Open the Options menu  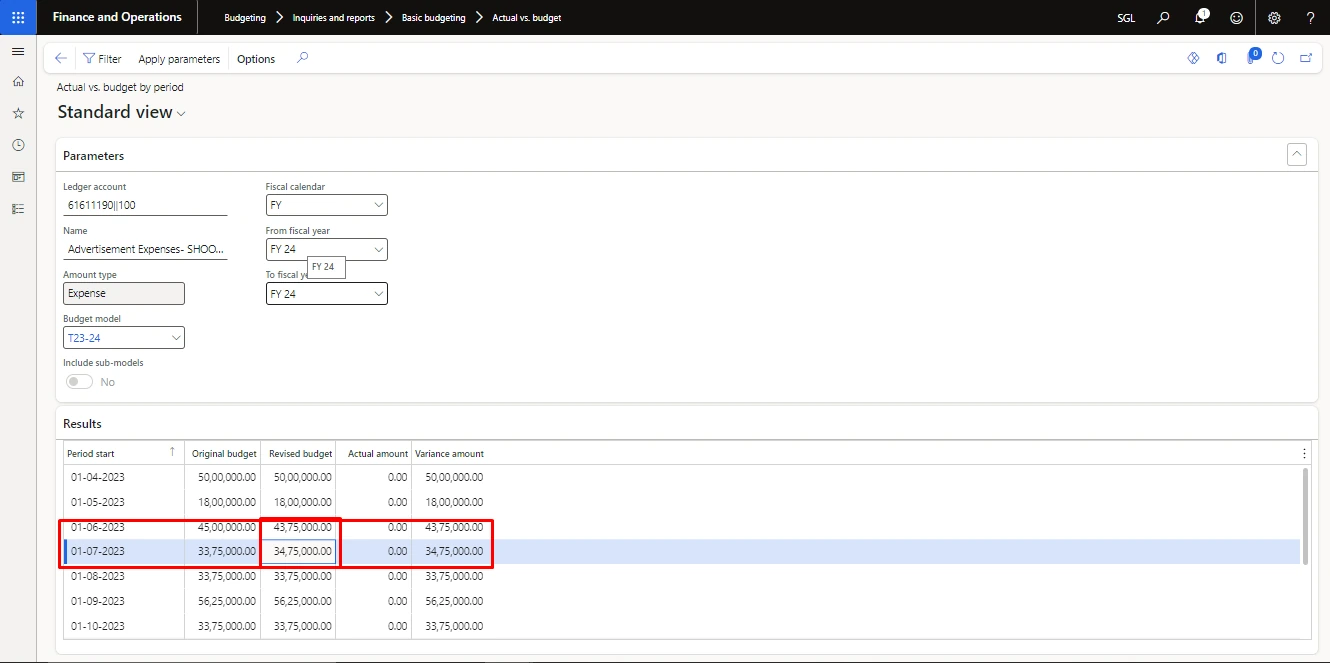coord(256,59)
